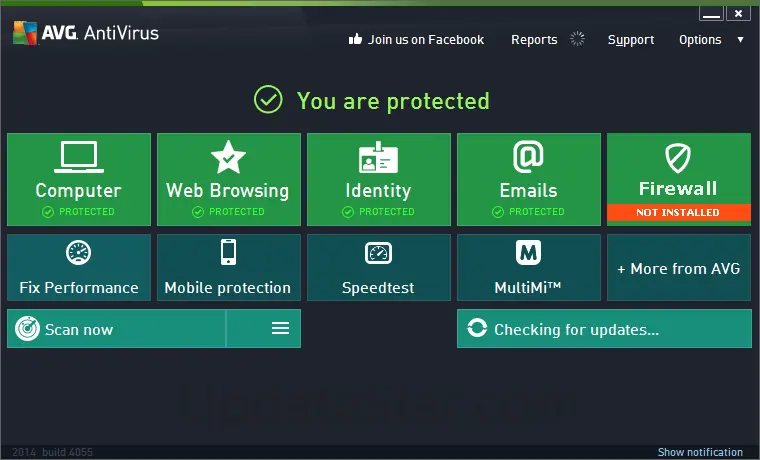
Task: Open the Mobile protection tile label
Action: click(228, 288)
